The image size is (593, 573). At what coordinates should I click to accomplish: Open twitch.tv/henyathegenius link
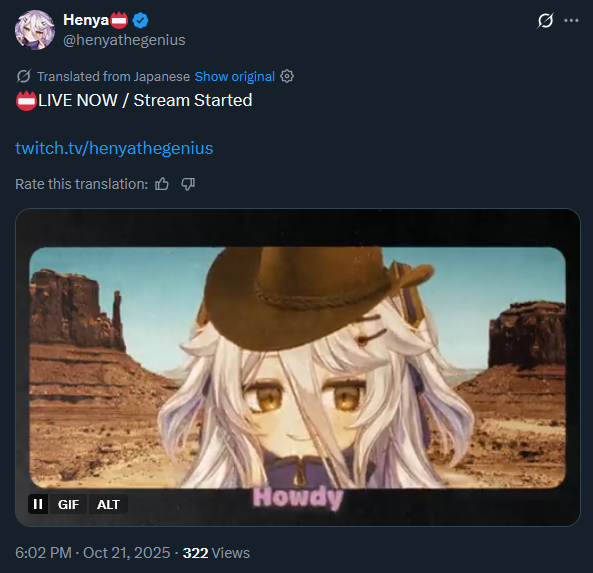pyautogui.click(x=114, y=148)
